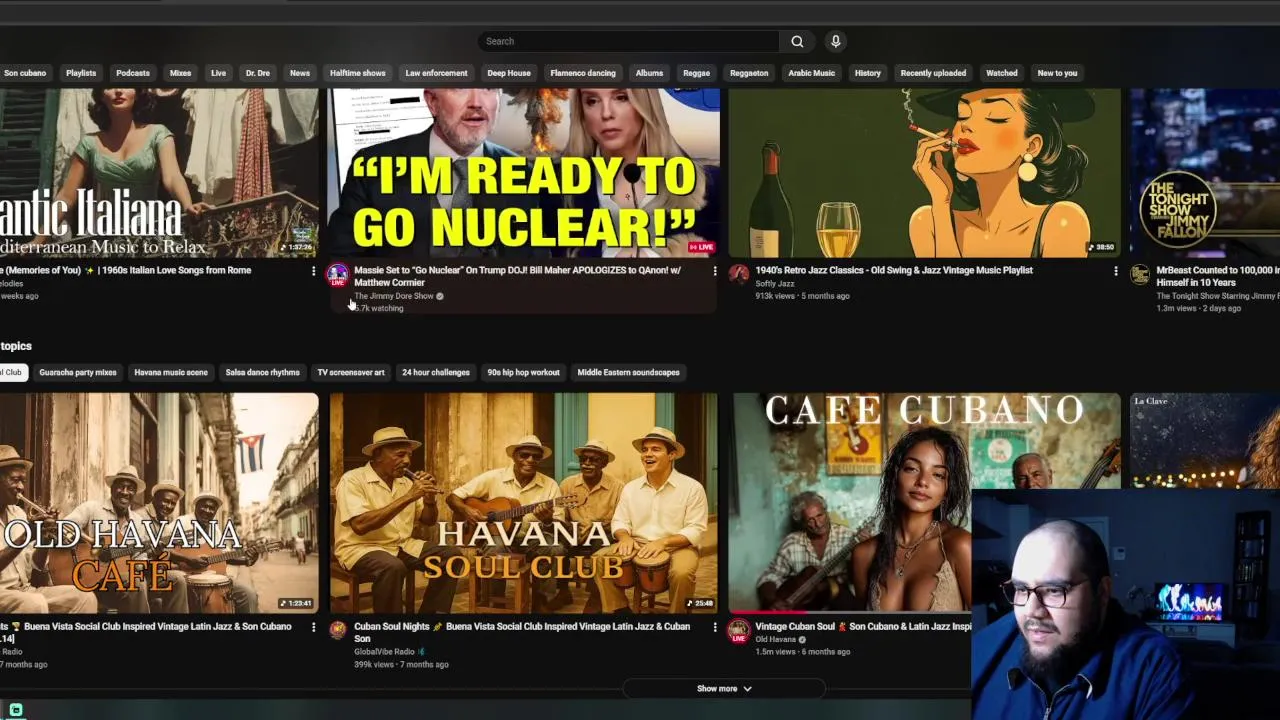Select Salsa dance rhythms topic chip
The width and height of the screenshot is (1280, 720).
point(262,372)
